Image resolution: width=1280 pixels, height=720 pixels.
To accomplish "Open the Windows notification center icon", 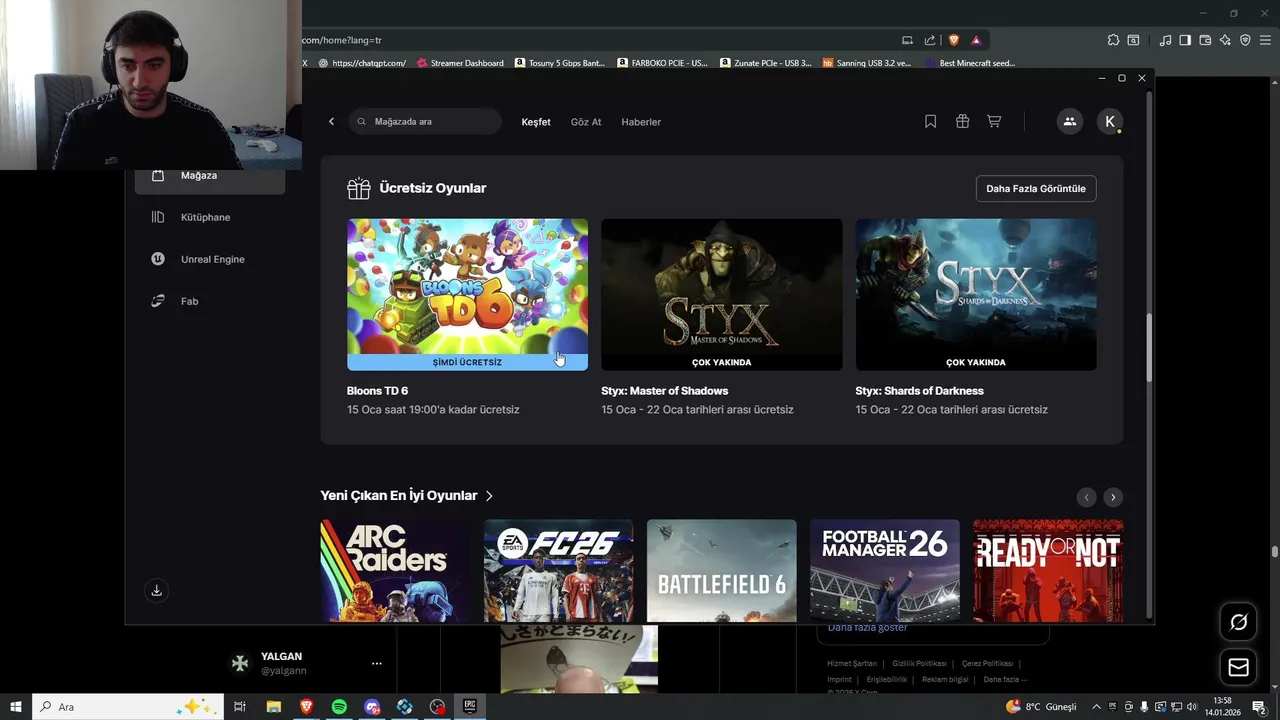I will [x=1259, y=707].
